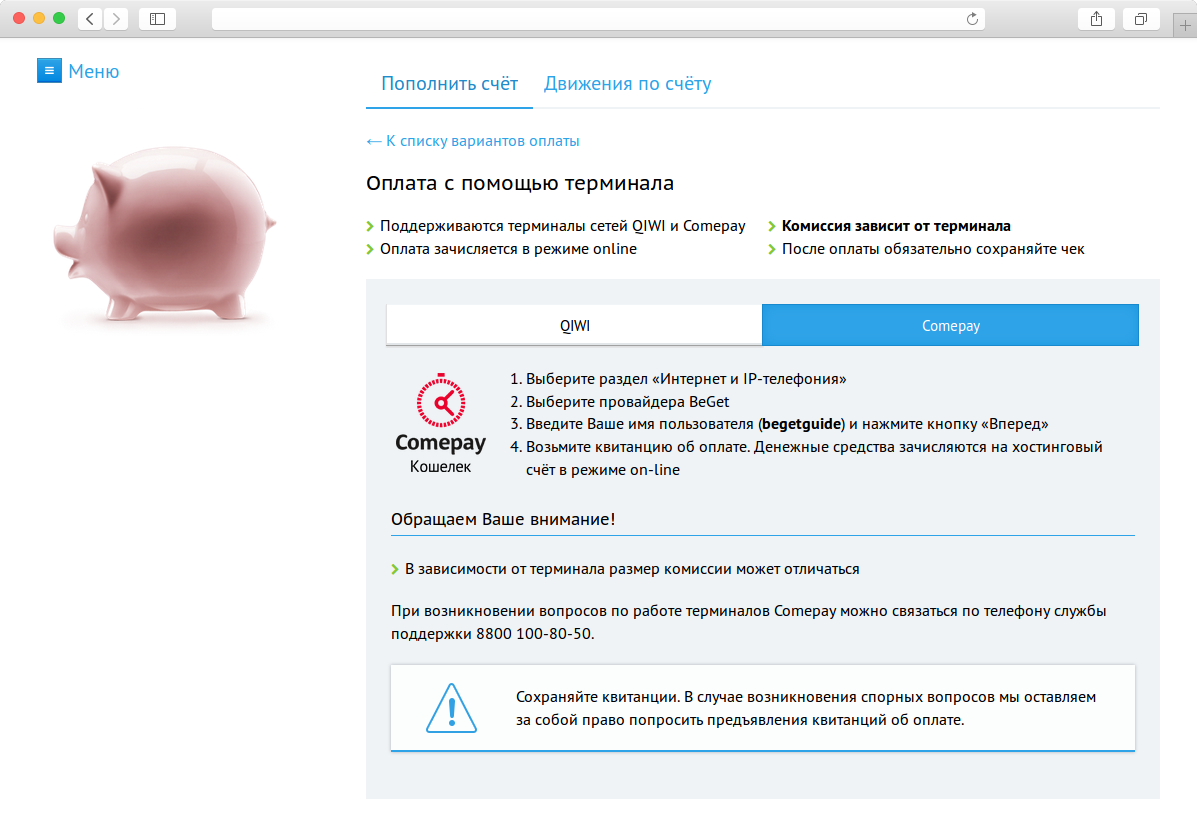
Task: Click Комиссия зависит от терминала text
Action: 896,226
